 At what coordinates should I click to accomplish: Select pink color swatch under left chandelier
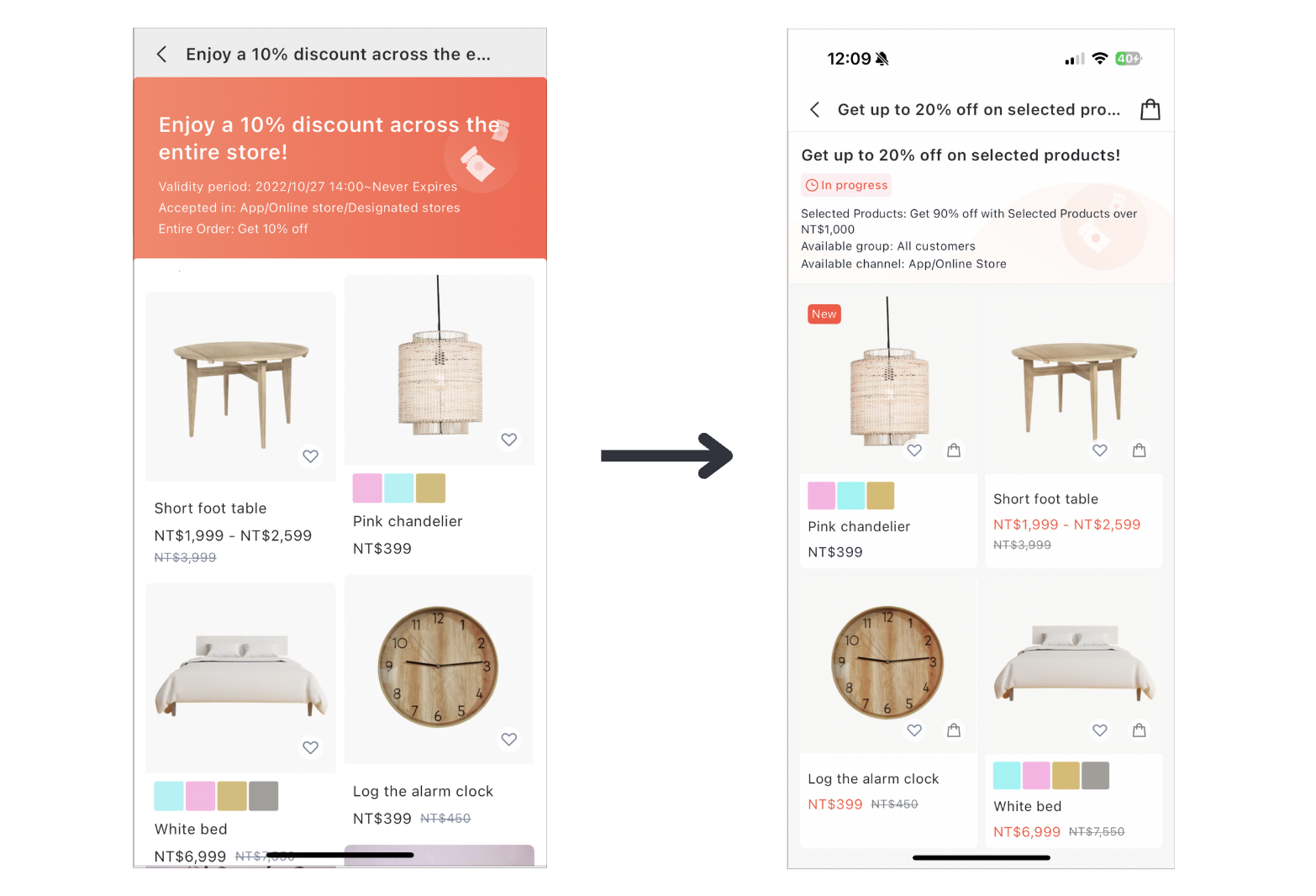[367, 488]
